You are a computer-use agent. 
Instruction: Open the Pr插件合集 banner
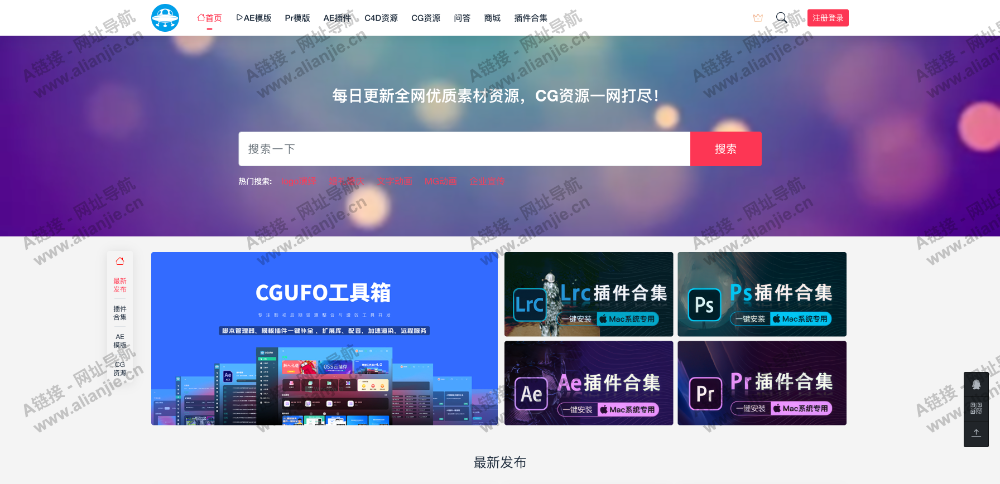[x=762, y=383]
